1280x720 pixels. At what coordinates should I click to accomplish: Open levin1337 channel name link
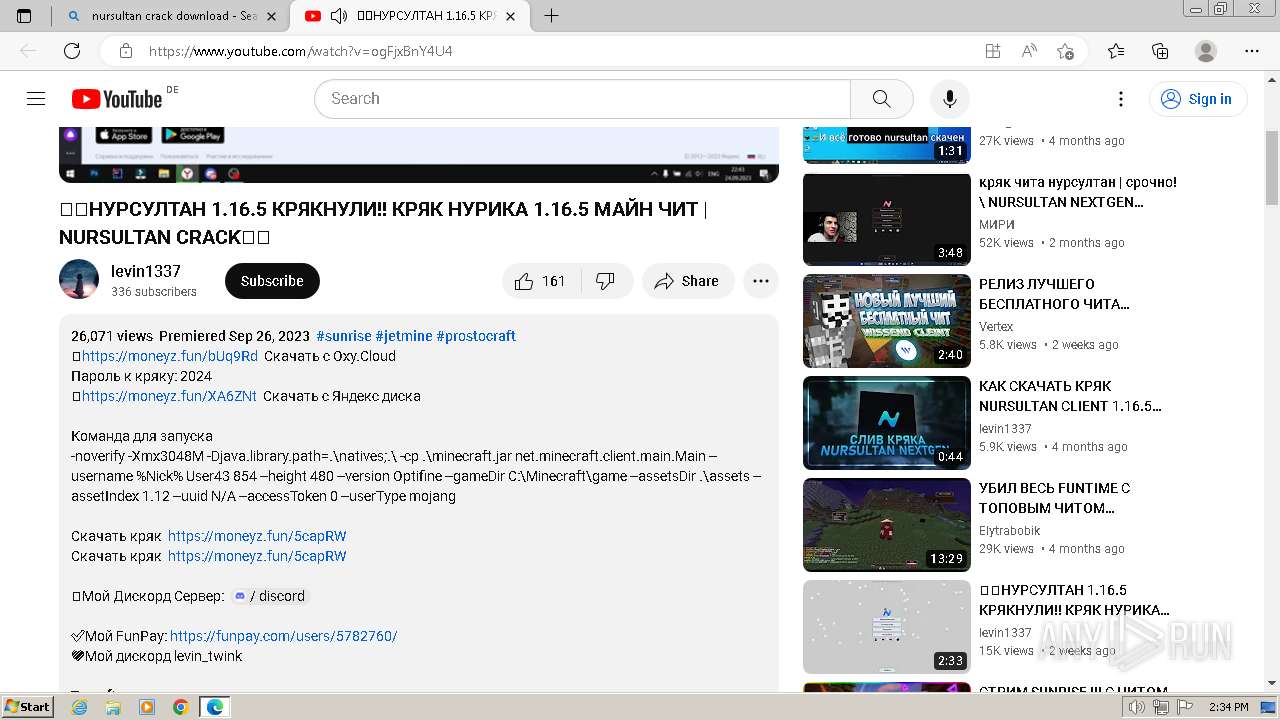click(146, 271)
